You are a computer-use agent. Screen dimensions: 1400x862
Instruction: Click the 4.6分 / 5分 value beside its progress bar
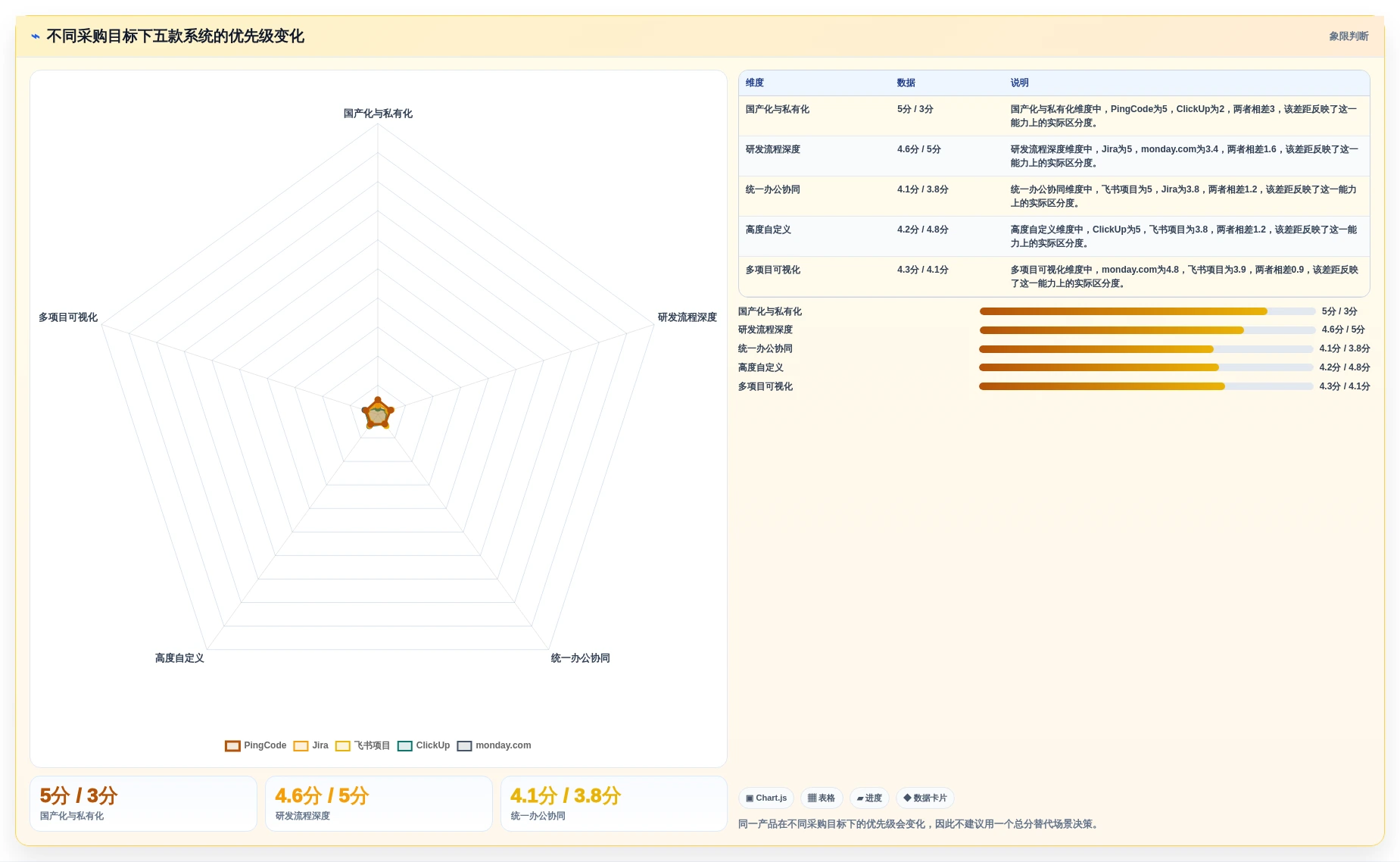[1343, 330]
